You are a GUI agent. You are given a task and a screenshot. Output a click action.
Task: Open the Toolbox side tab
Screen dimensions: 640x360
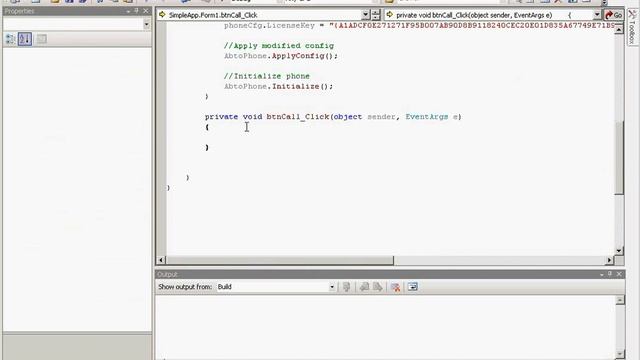632,28
